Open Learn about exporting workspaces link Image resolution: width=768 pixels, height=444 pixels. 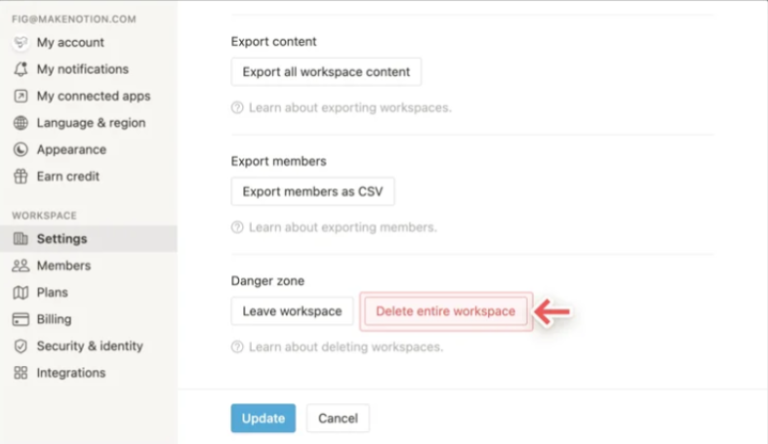(x=349, y=108)
